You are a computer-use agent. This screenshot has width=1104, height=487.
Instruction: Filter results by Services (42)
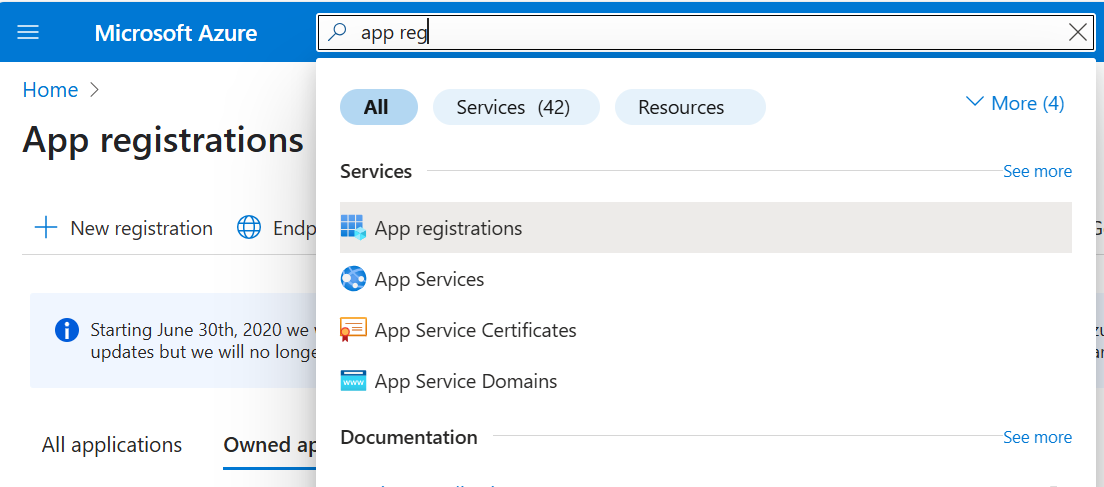click(514, 107)
